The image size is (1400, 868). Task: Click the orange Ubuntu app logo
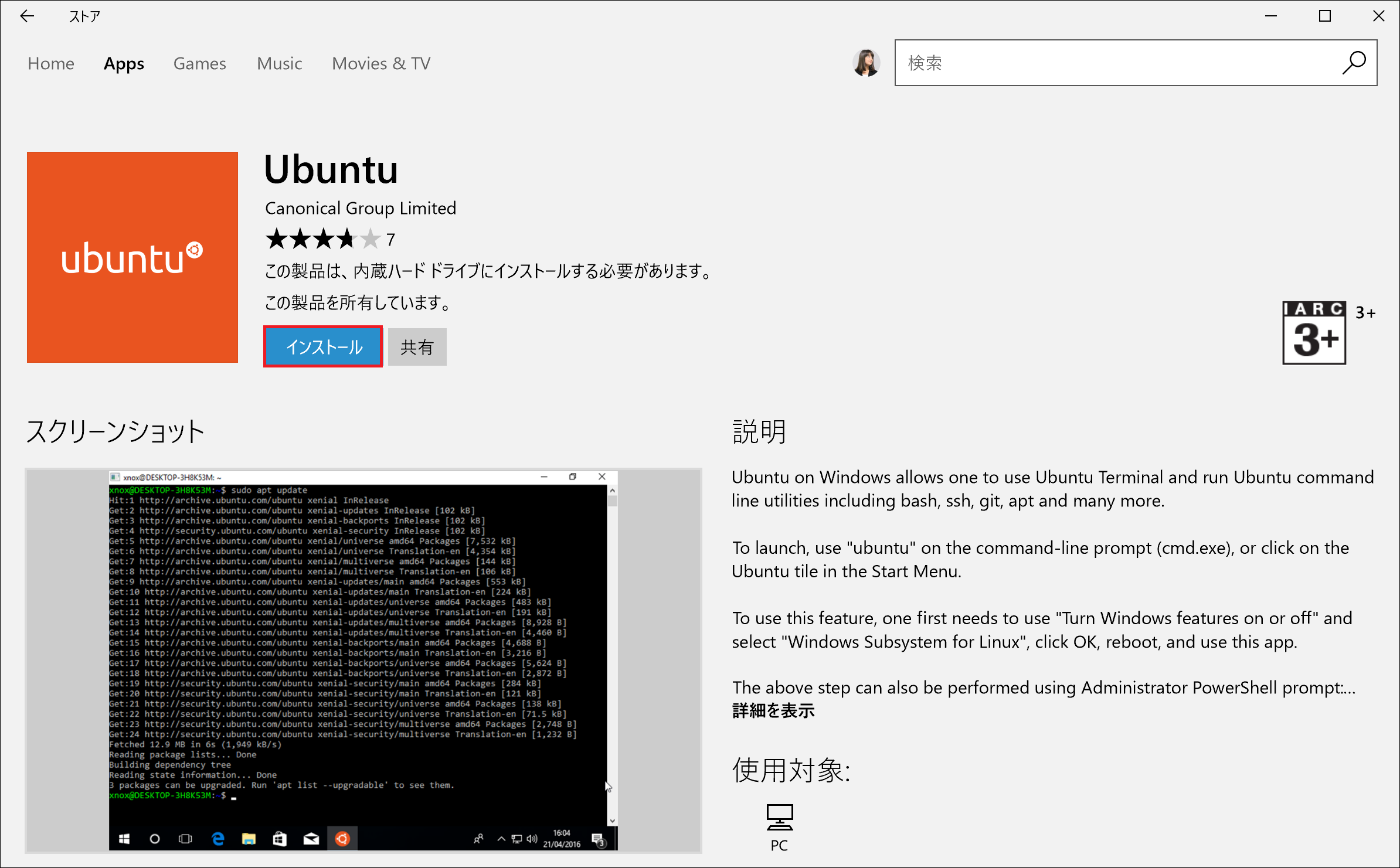click(x=131, y=257)
